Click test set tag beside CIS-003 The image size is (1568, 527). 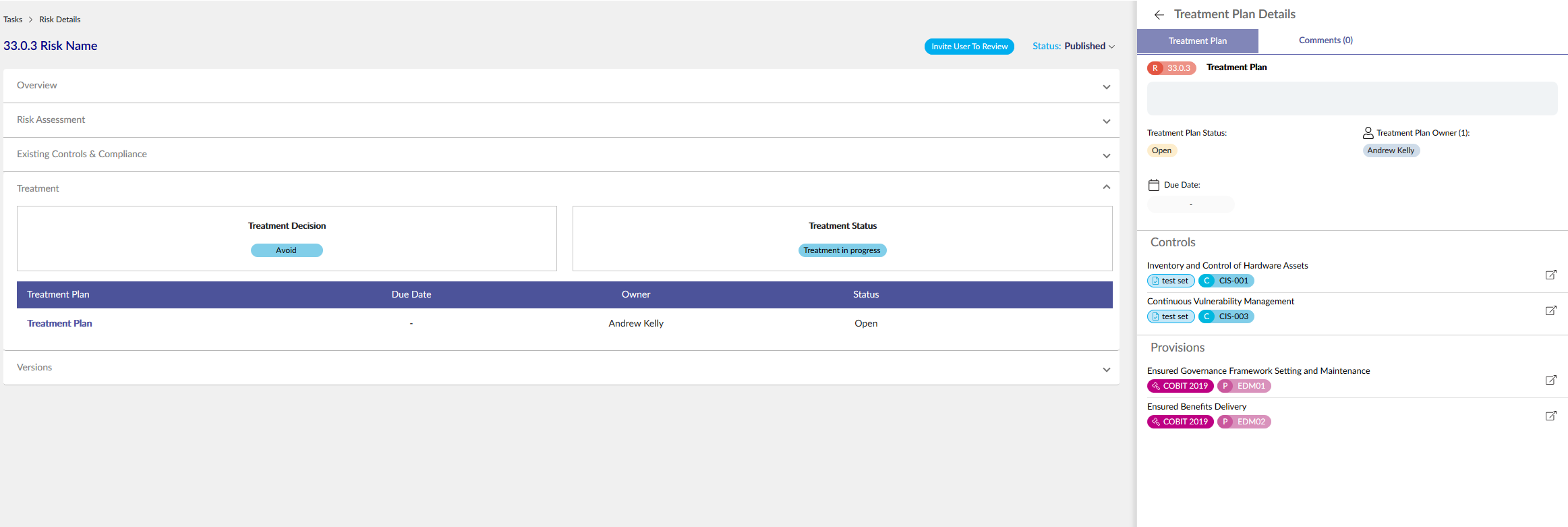coord(1171,316)
